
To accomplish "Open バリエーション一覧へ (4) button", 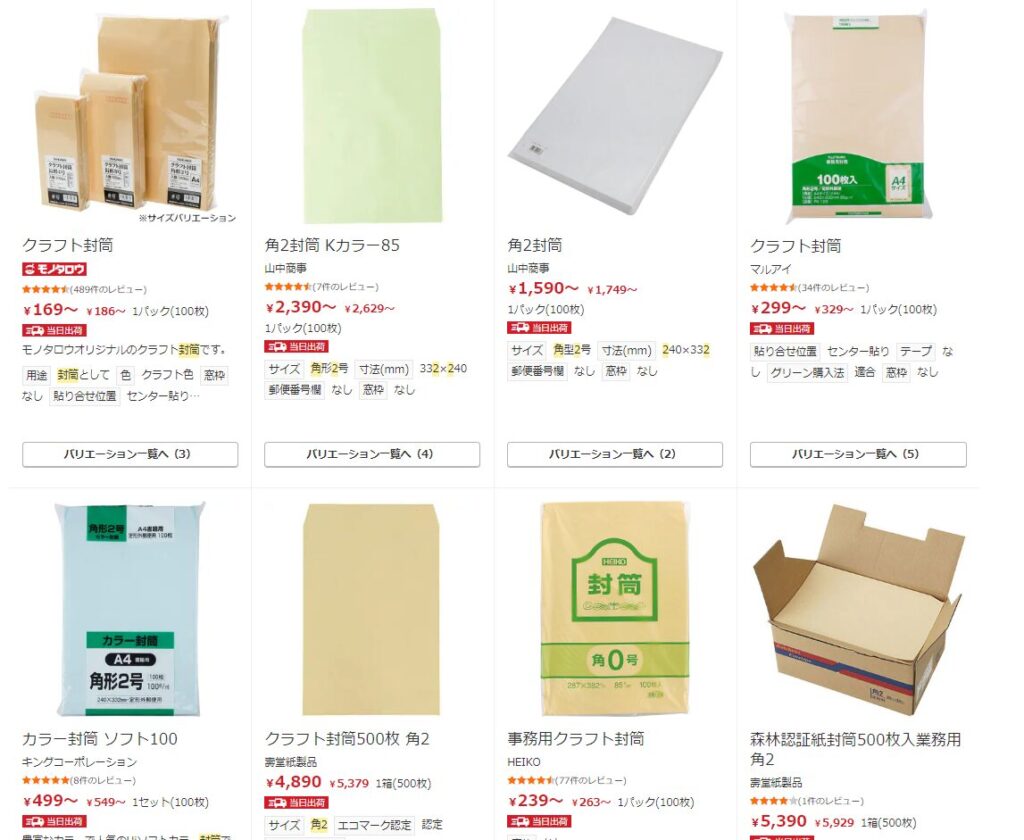I will pos(372,455).
